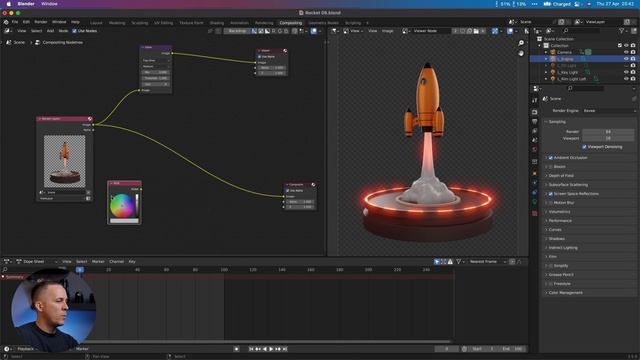Viewport: 640px width, 360px height.
Task: Open the Nearest Frame snapping selector
Action: click(x=487, y=262)
